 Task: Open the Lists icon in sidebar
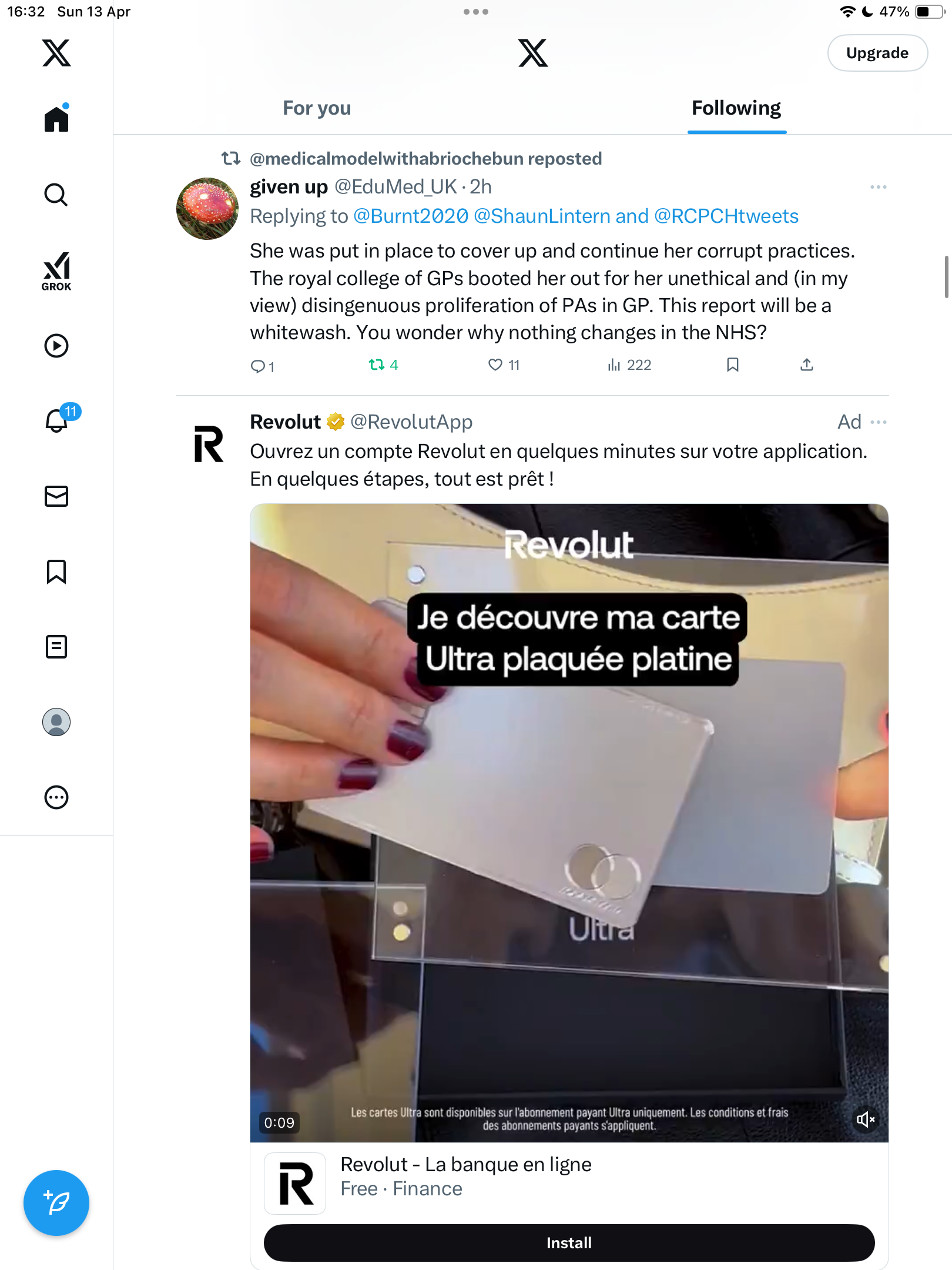click(x=56, y=647)
